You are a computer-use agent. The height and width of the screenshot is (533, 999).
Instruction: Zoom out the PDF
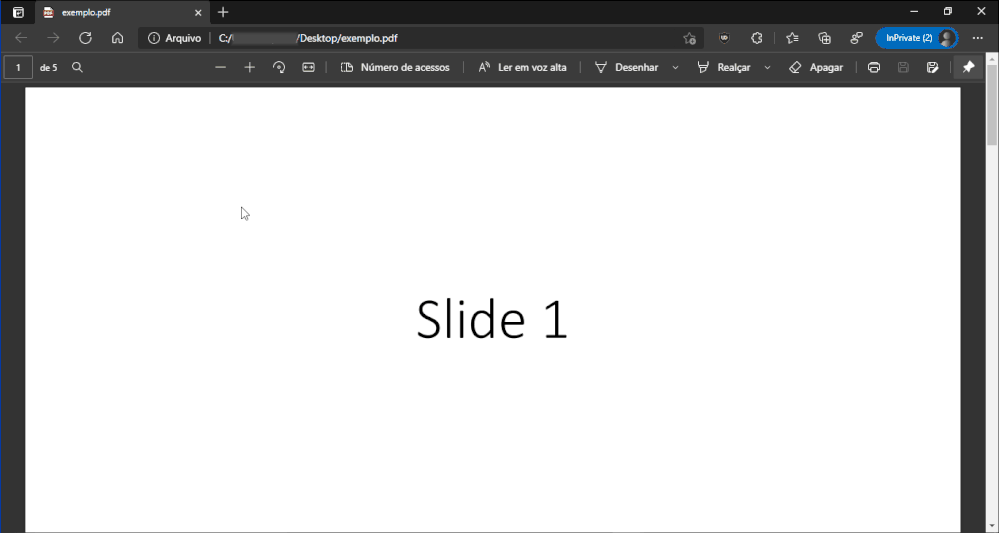coord(220,68)
